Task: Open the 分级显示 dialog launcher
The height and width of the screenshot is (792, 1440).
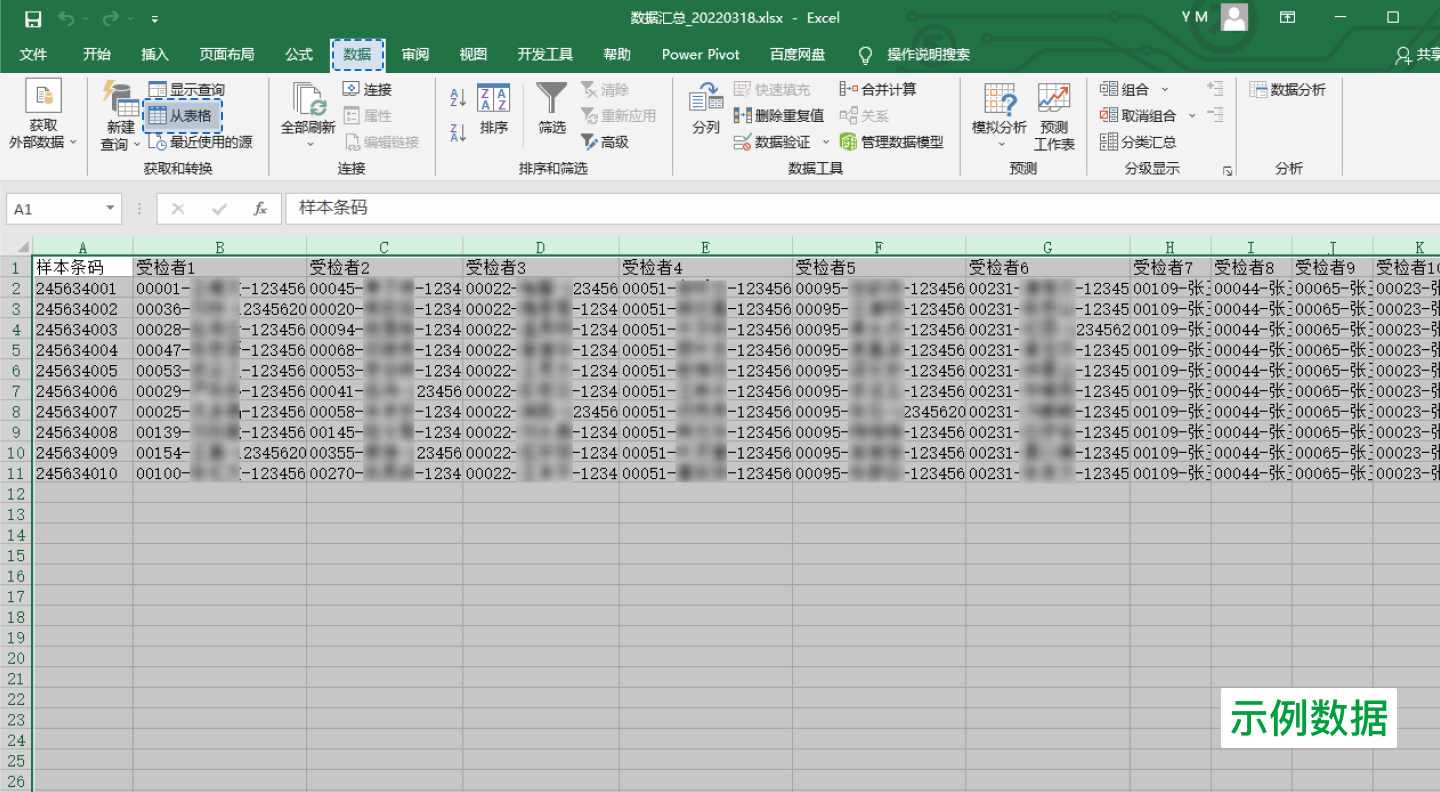Action: point(1227,171)
